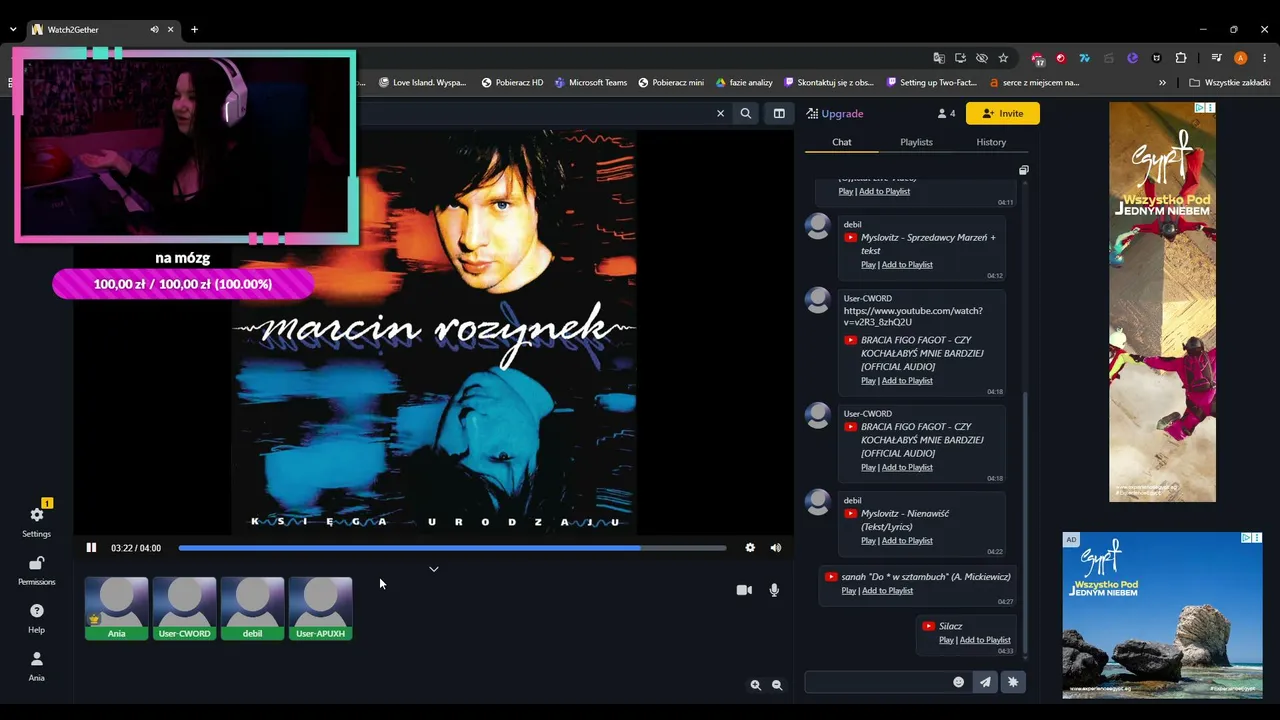Image resolution: width=1280 pixels, height=720 pixels.
Task: Add Silacz to playlist
Action: [985, 640]
